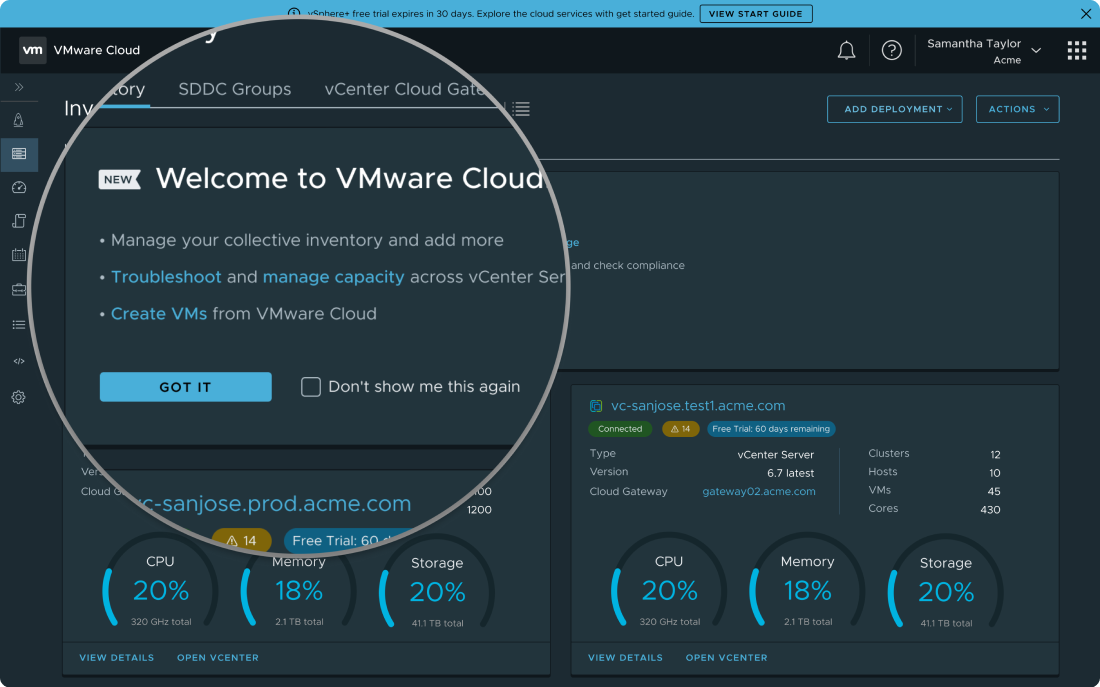Switch to list view icon
This screenshot has width=1100, height=687.
[521, 109]
